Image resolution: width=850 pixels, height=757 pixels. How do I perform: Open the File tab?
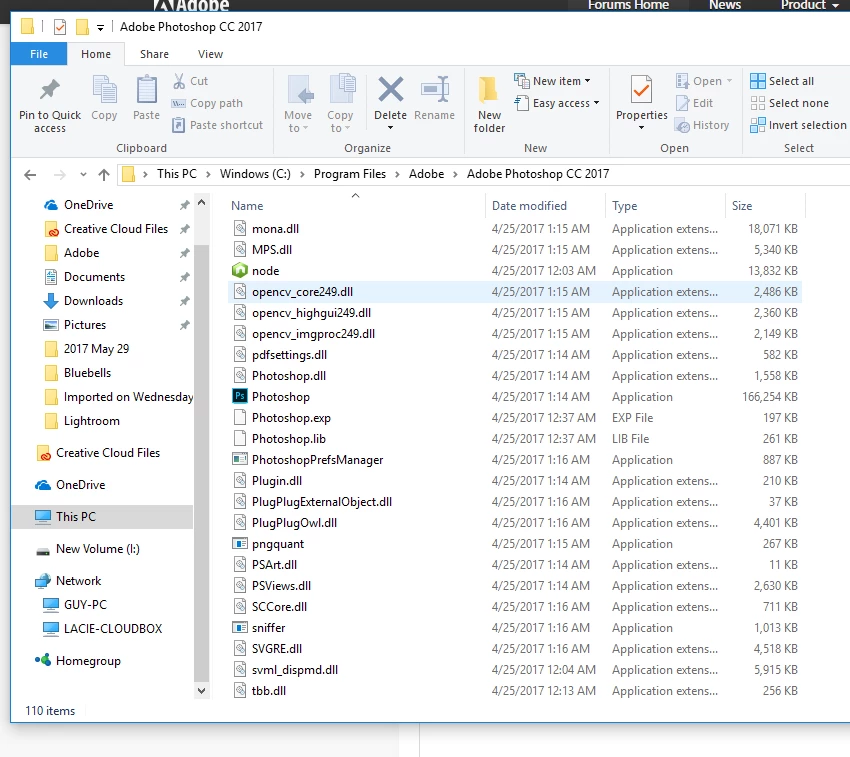[39, 54]
